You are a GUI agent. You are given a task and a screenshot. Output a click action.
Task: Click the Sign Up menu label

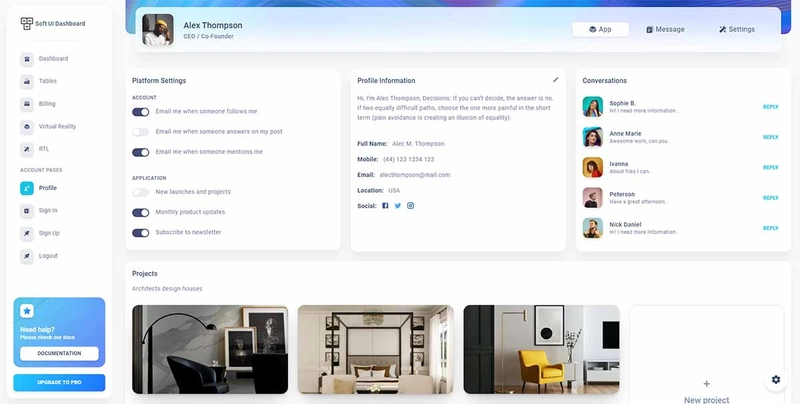click(49, 233)
